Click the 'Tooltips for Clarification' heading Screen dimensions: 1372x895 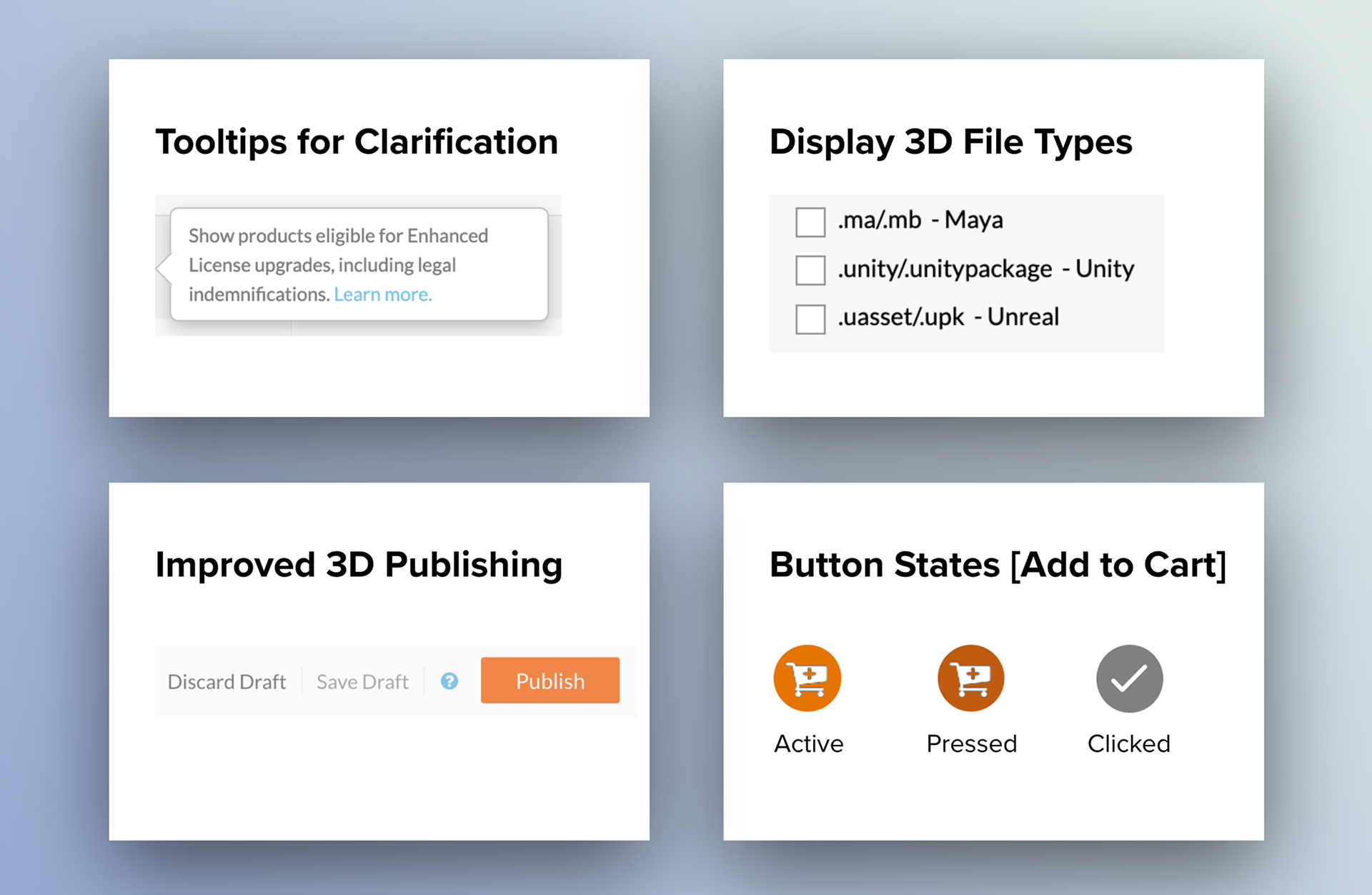357,142
